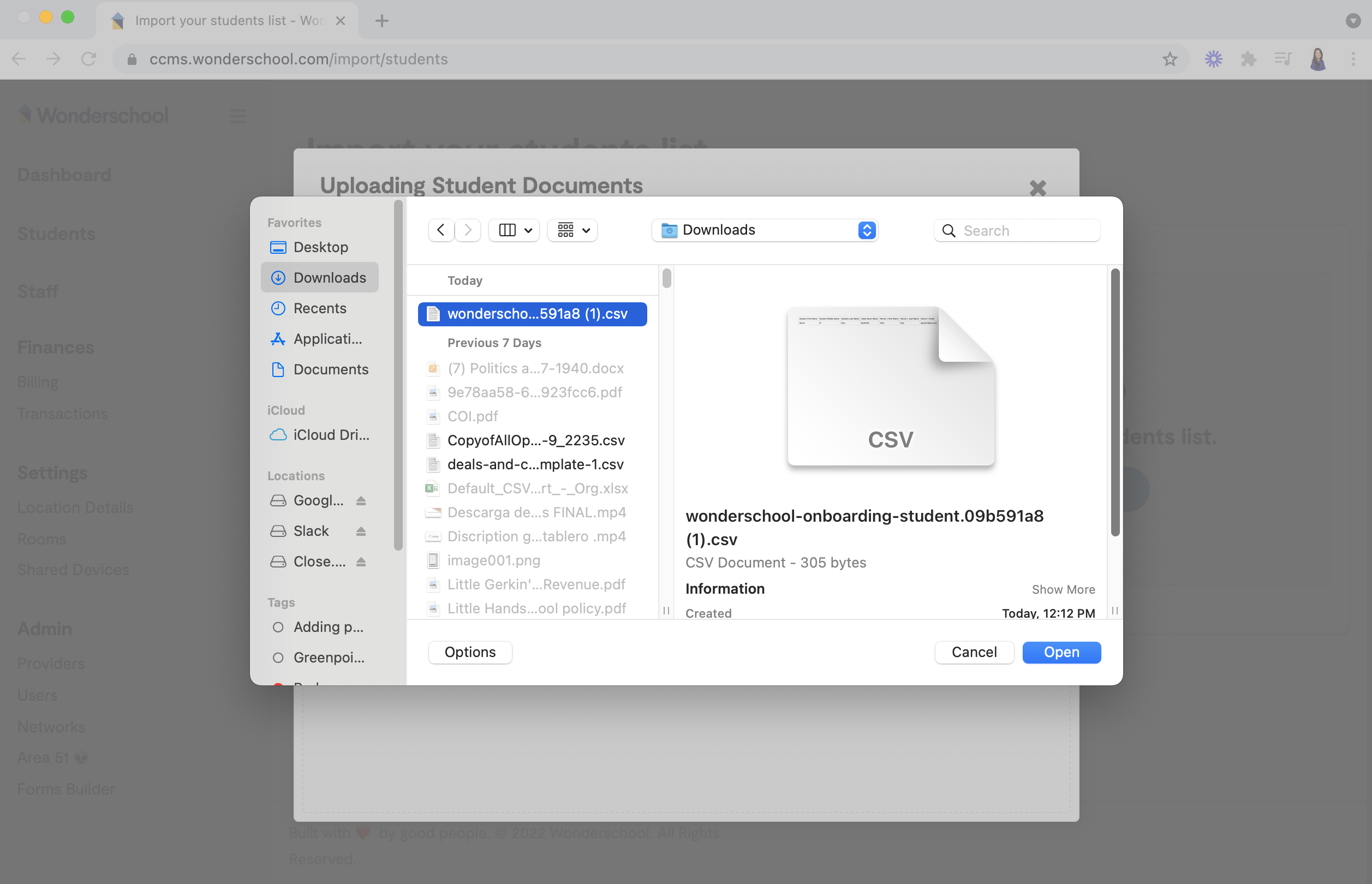Open Rooms in Wonderschool sidebar
Screen dimensions: 1372x884
42,539
